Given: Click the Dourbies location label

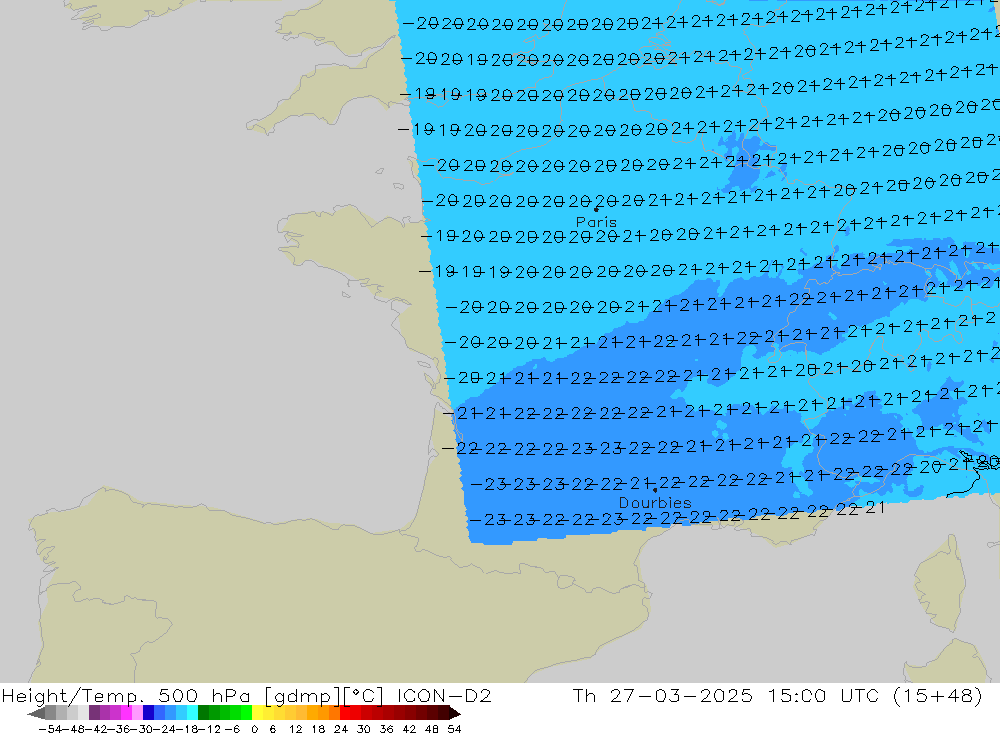Looking at the screenshot, I should [655, 503].
